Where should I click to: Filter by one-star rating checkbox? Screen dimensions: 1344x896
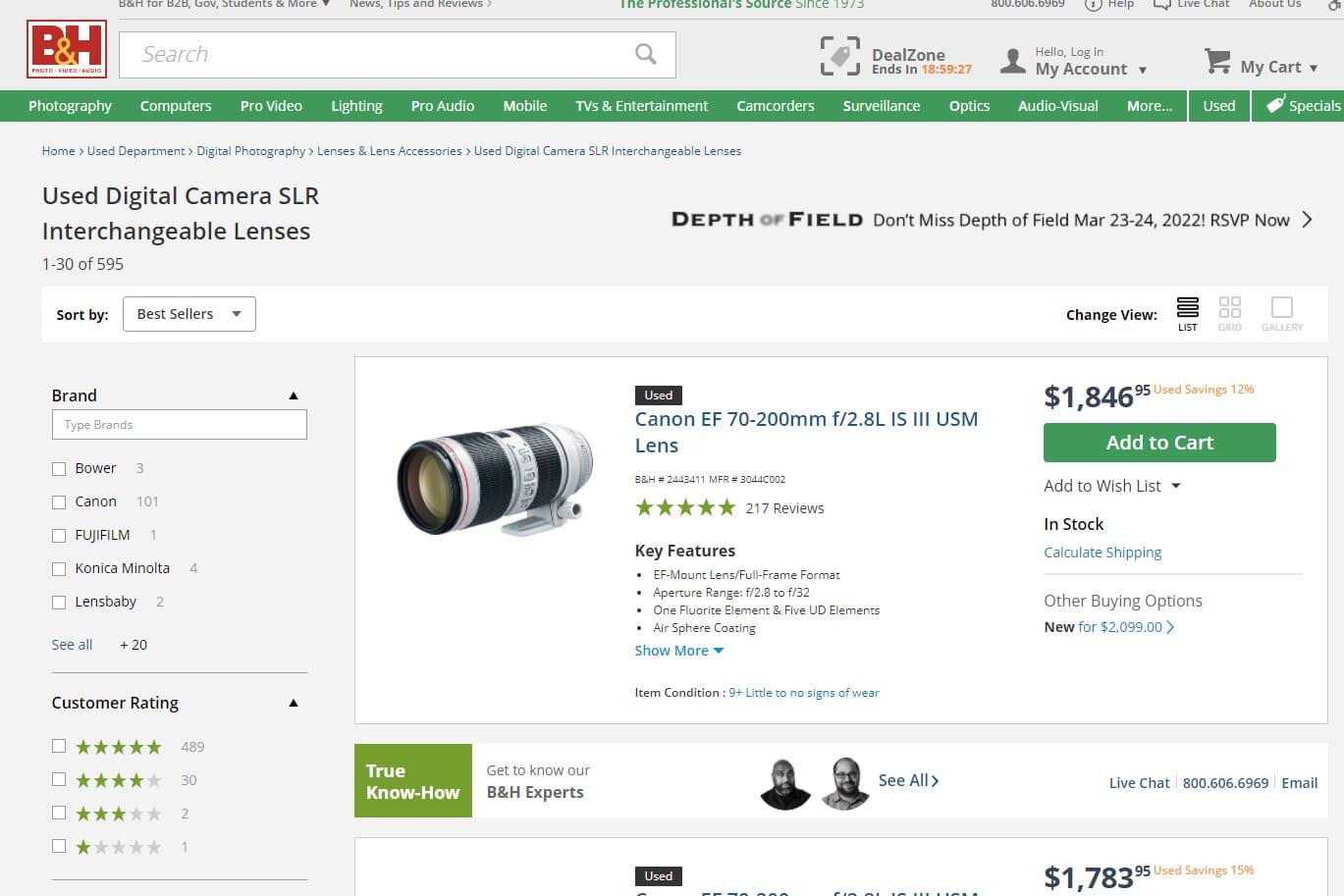[x=59, y=846]
